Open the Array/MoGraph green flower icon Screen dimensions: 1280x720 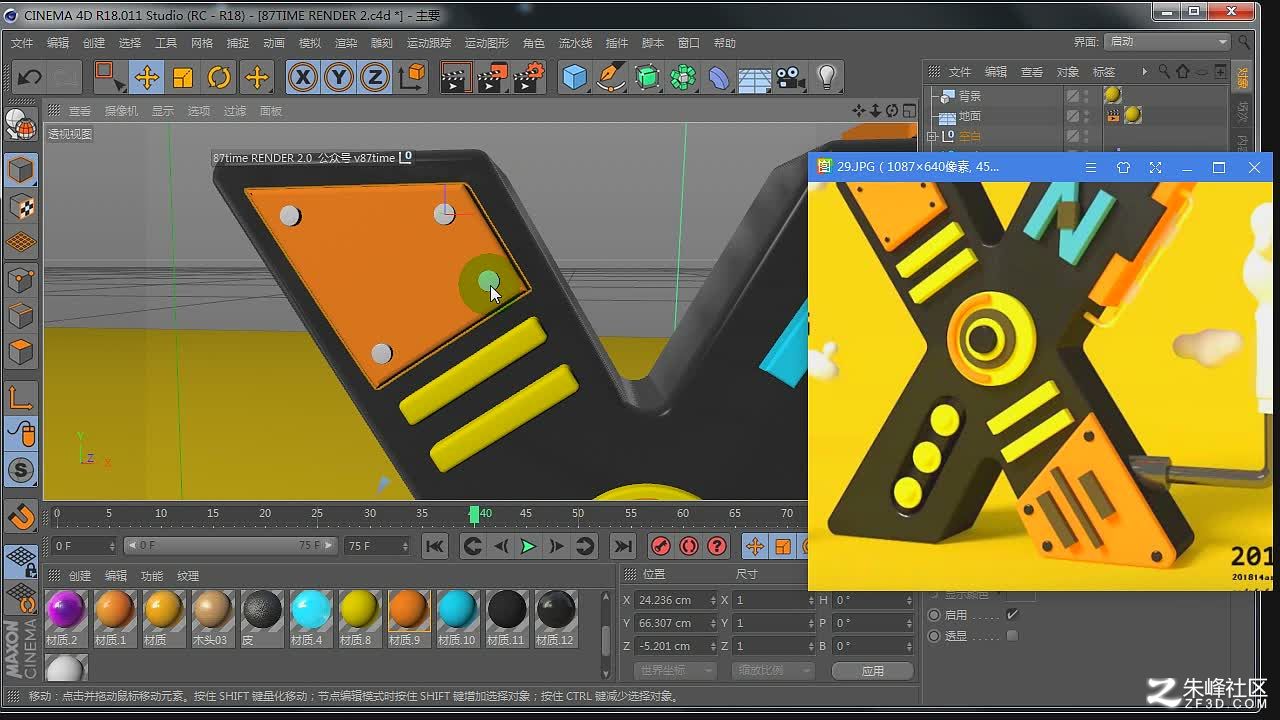(683, 77)
